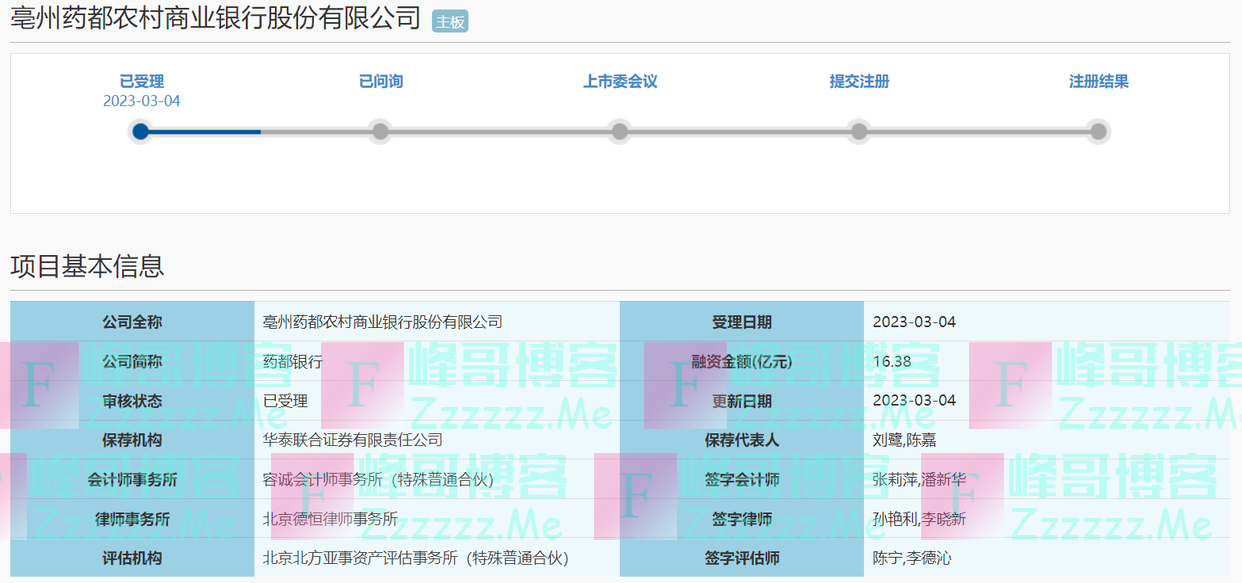Click 北京德恒律师事务所 cell
The width and height of the screenshot is (1242, 583).
[x=437, y=518]
